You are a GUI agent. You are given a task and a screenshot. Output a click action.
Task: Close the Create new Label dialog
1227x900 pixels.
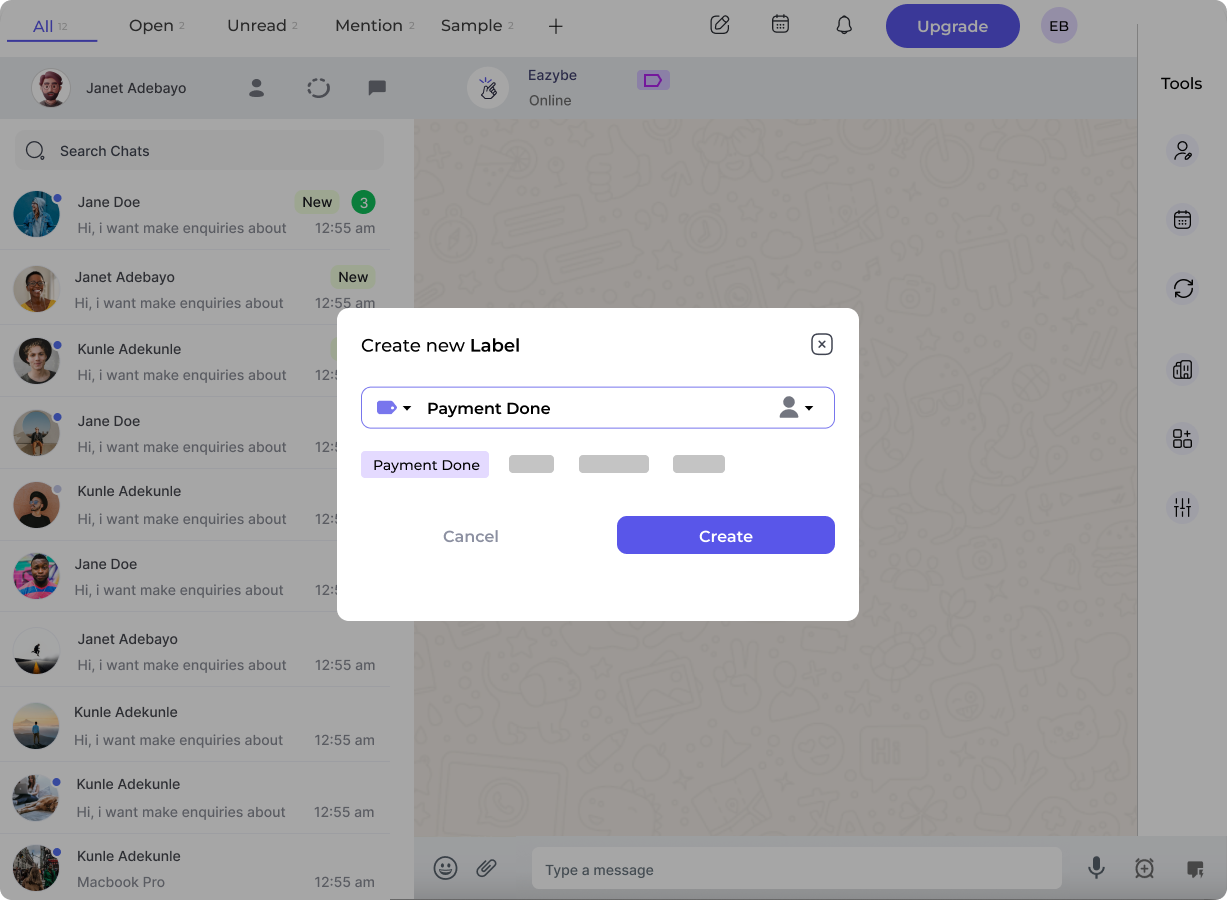click(x=822, y=345)
